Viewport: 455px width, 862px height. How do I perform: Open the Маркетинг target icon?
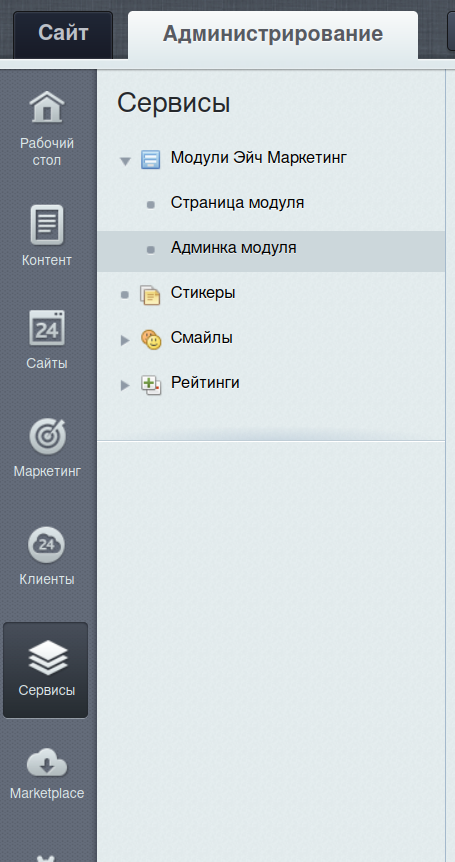coord(47,436)
